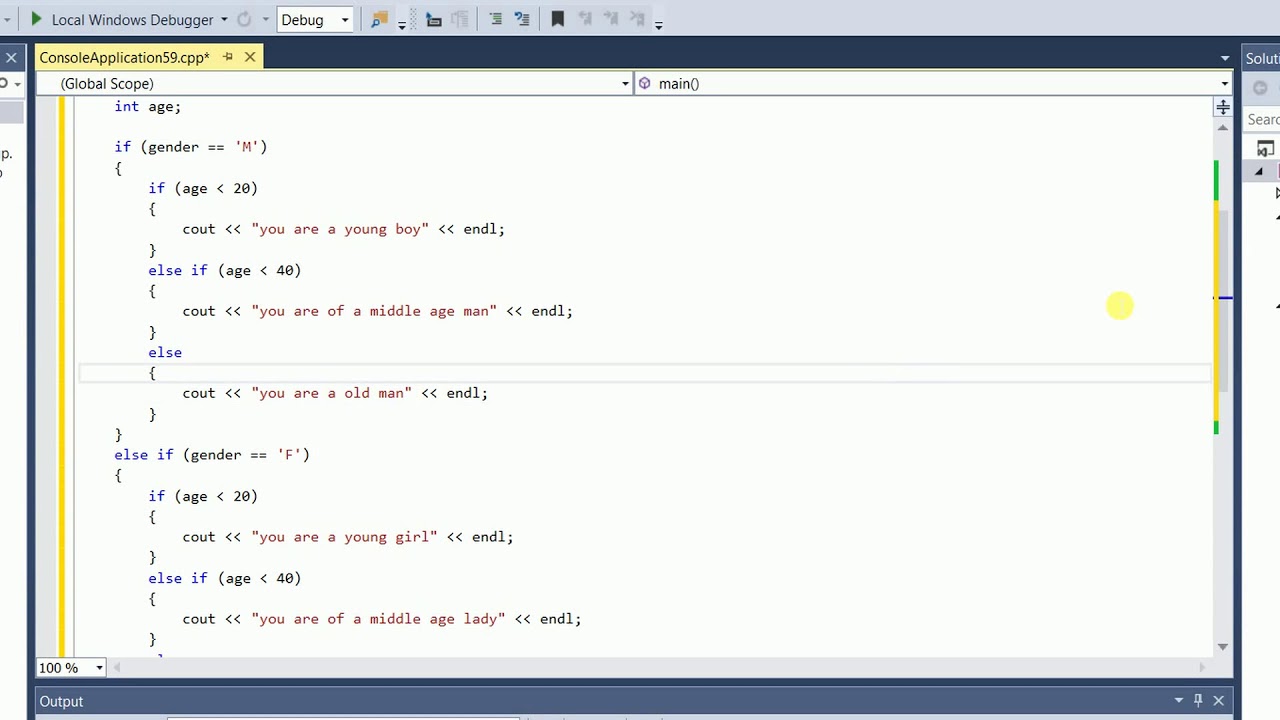Select the ConsoleApplication59.cpp tab
The width and height of the screenshot is (1280, 720).
pyautogui.click(x=124, y=57)
